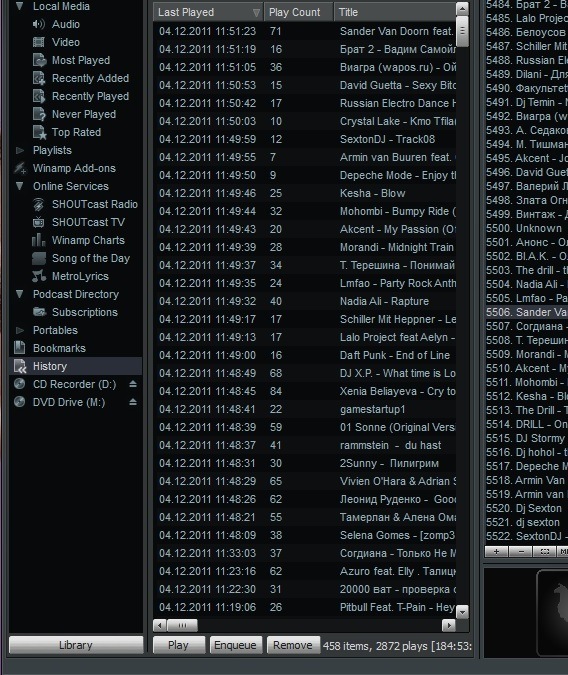Select the Top Rated star icon
This screenshot has width=568, height=675.
pos(40,133)
